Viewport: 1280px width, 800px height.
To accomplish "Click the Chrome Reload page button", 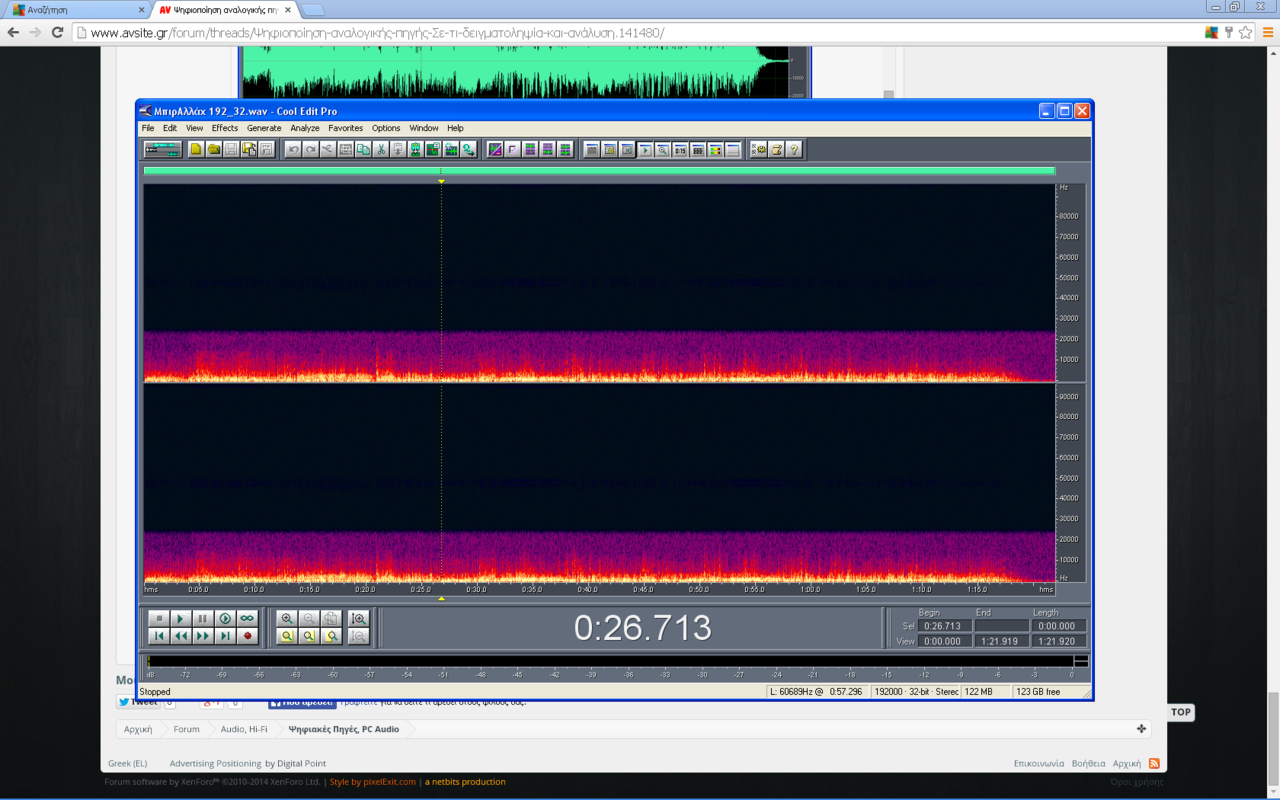I will 57,32.
